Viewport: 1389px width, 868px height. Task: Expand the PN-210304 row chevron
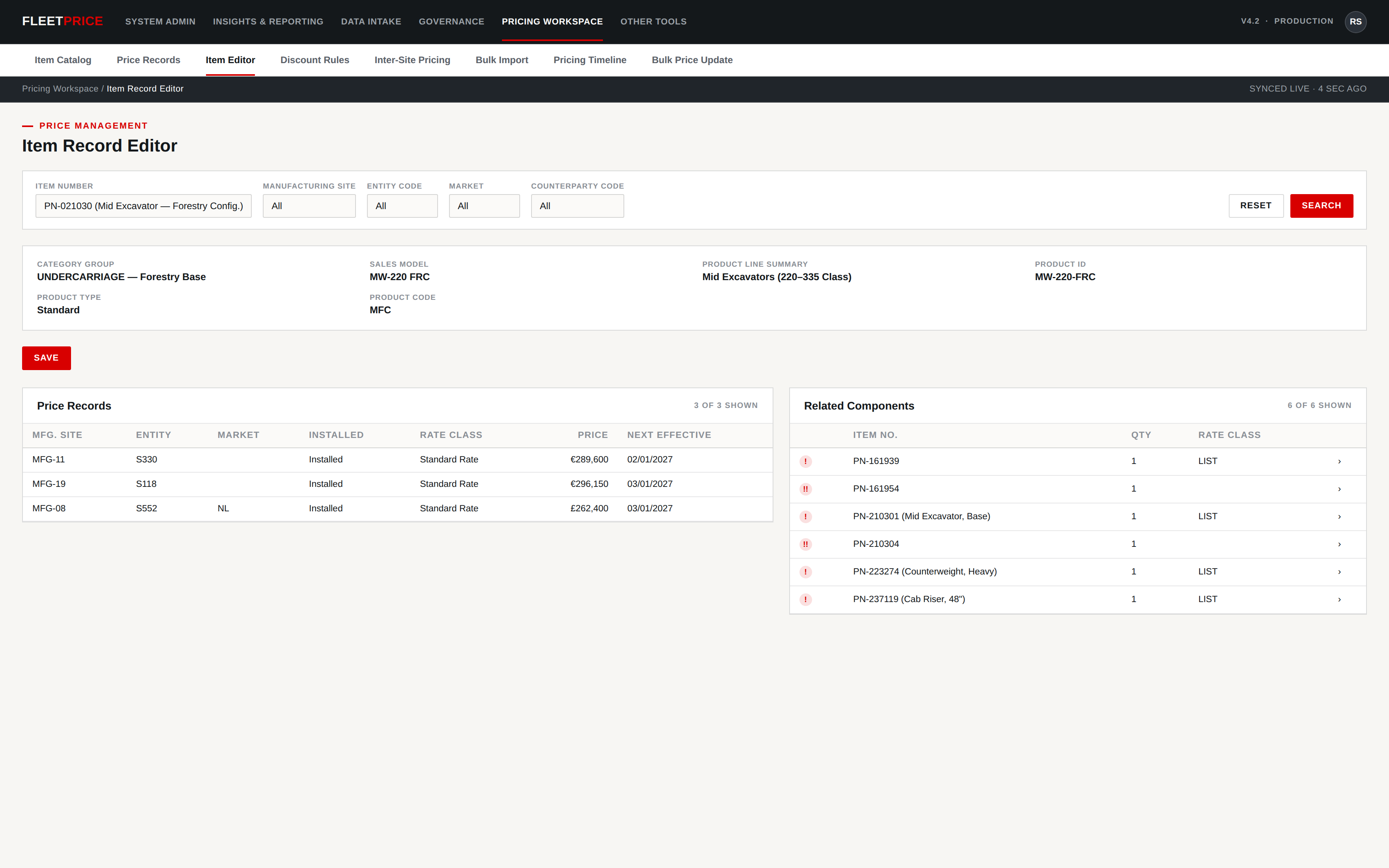[1339, 544]
